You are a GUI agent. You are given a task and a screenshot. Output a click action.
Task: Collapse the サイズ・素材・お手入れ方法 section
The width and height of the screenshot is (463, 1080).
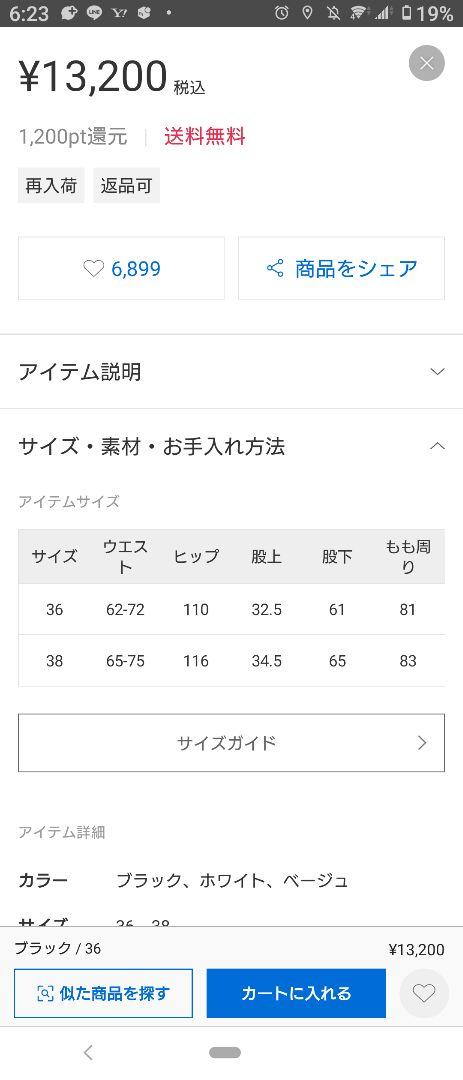(x=232, y=446)
